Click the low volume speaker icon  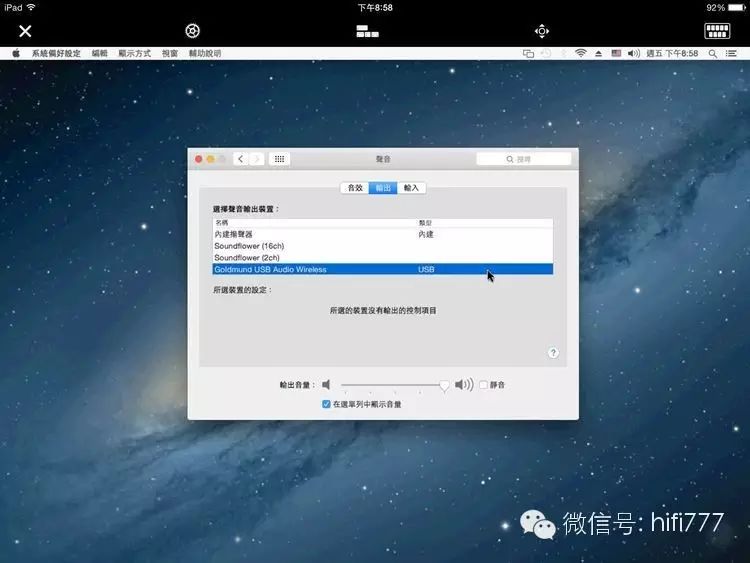point(326,385)
